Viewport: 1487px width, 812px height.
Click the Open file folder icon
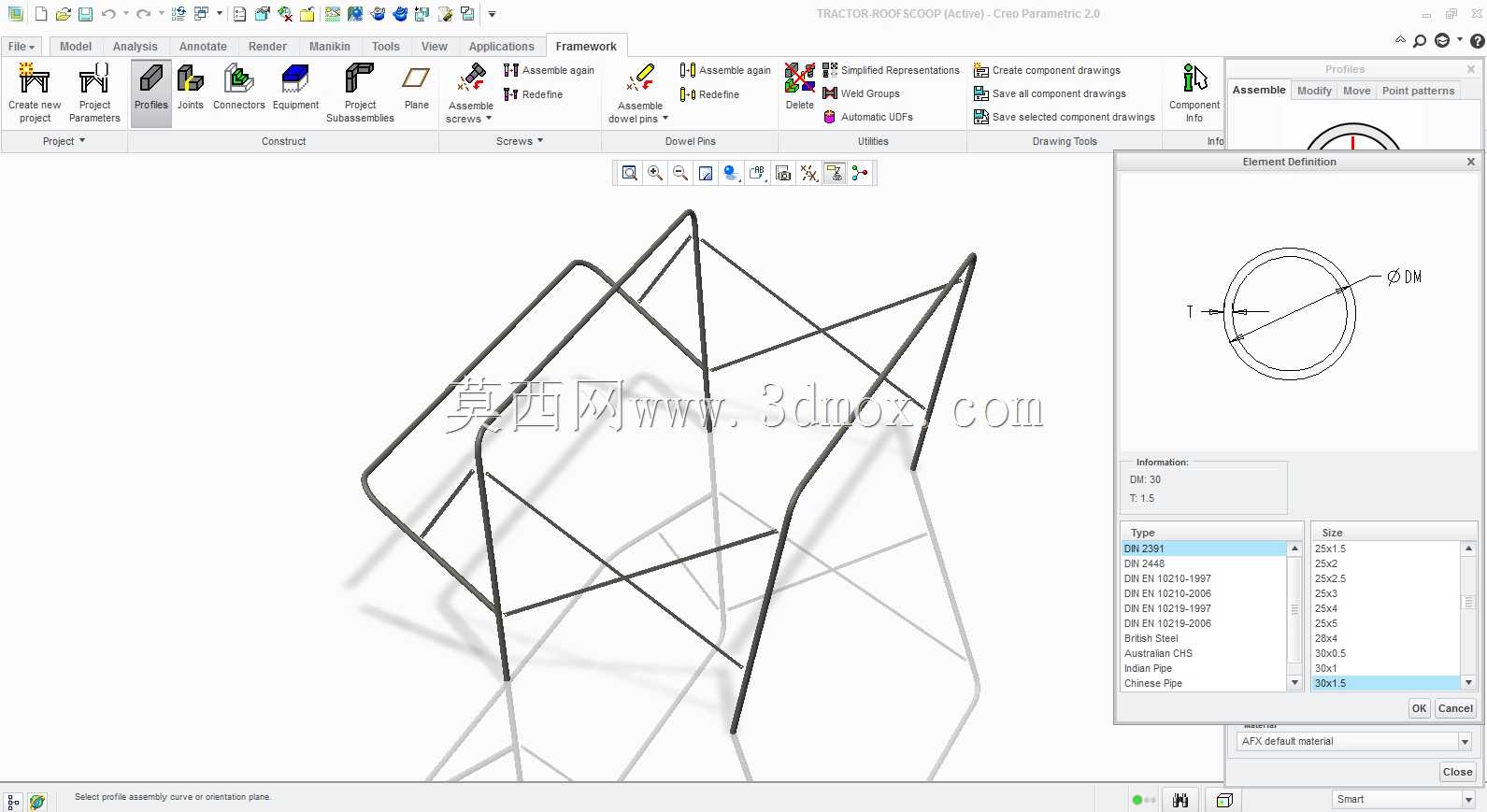63,14
